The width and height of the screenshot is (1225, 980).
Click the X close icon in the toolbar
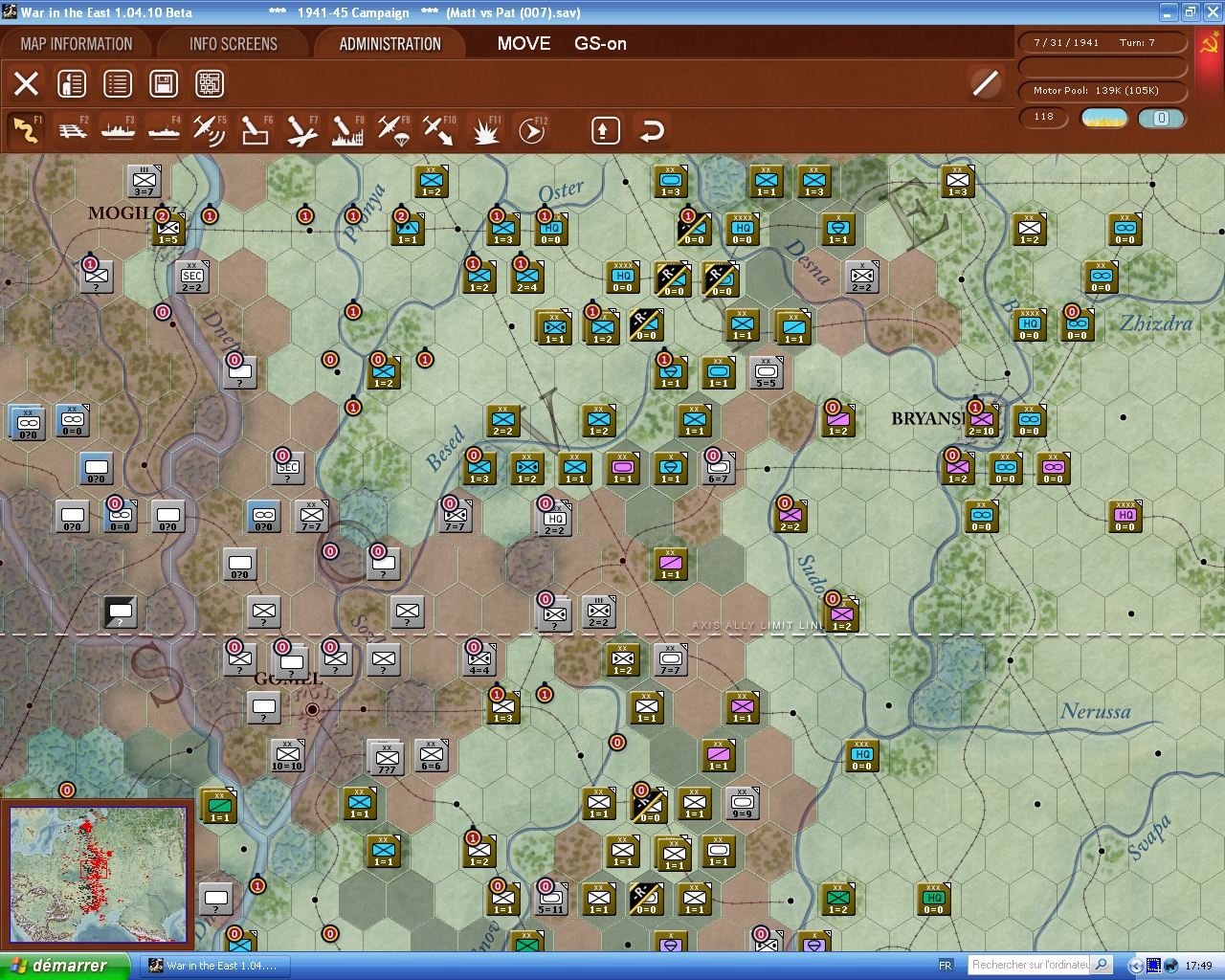[x=27, y=83]
